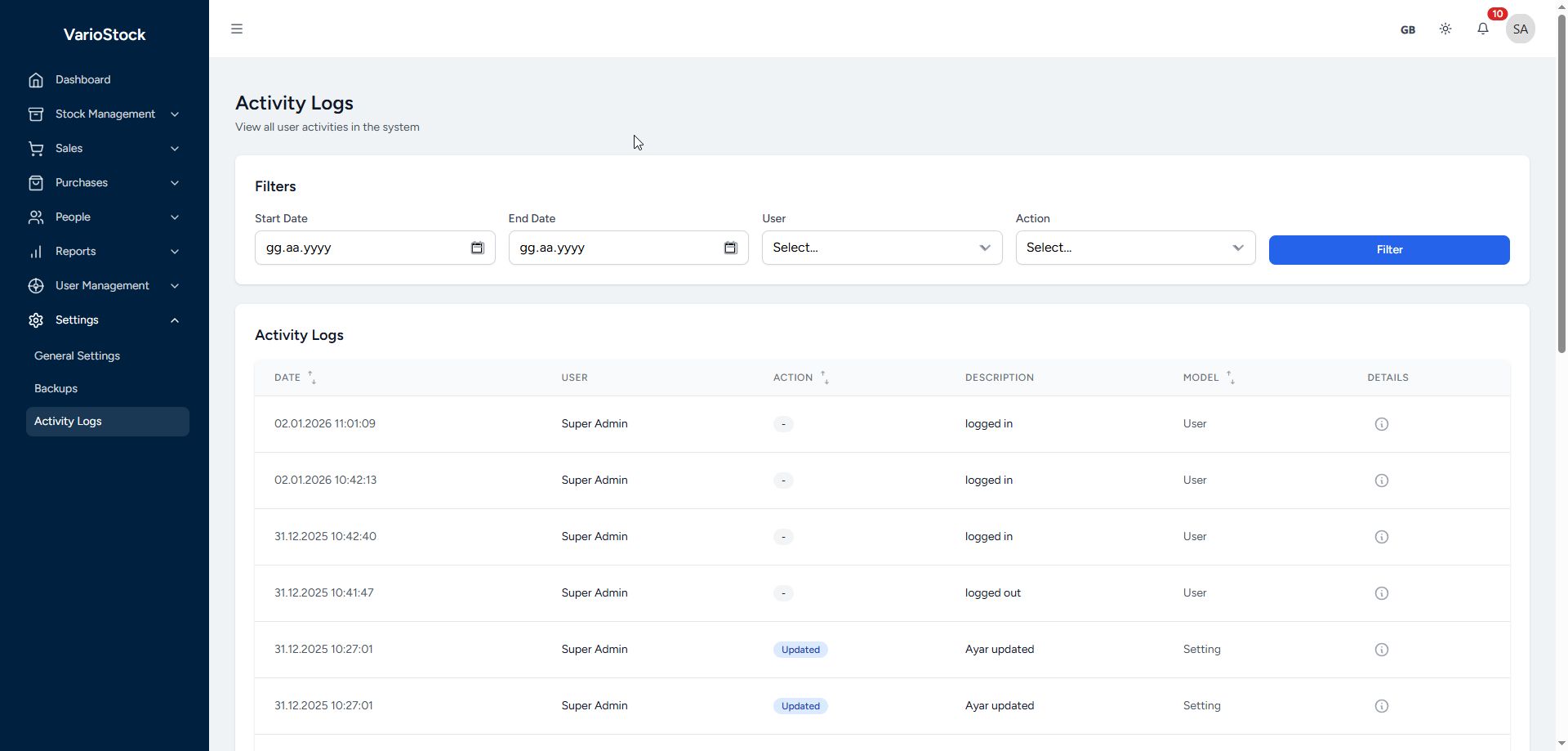Open the Start Date calendar picker icon

pyautogui.click(x=477, y=248)
